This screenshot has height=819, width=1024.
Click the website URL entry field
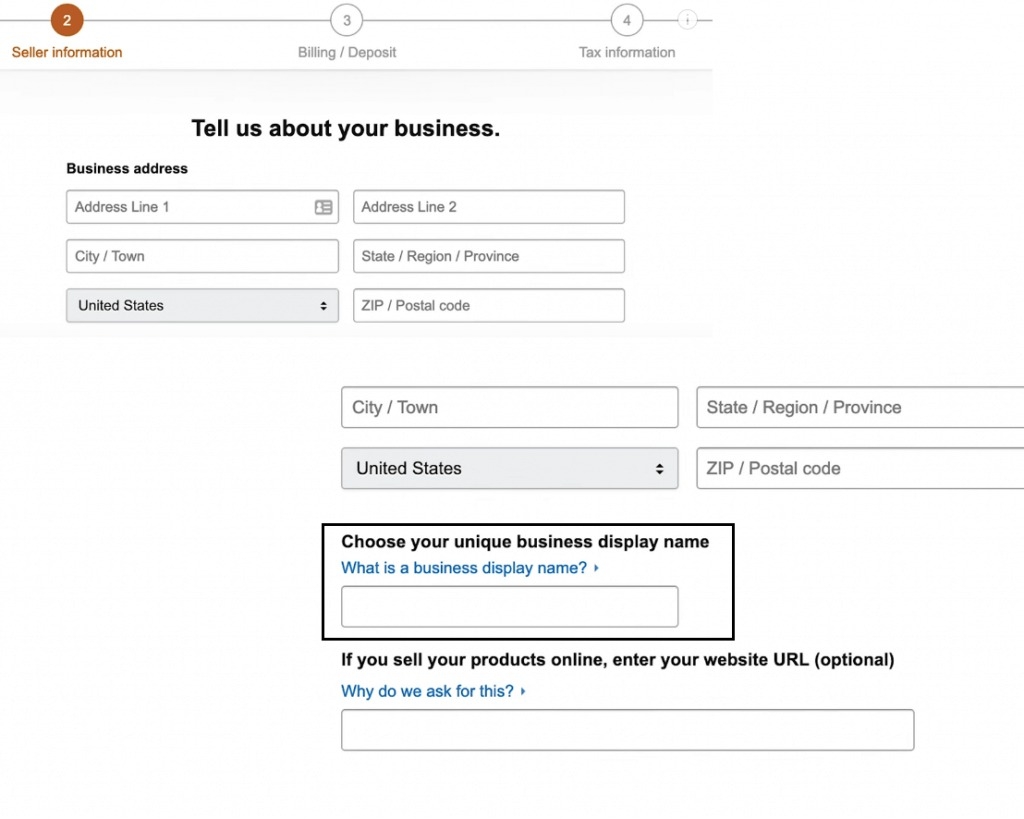[x=627, y=730]
